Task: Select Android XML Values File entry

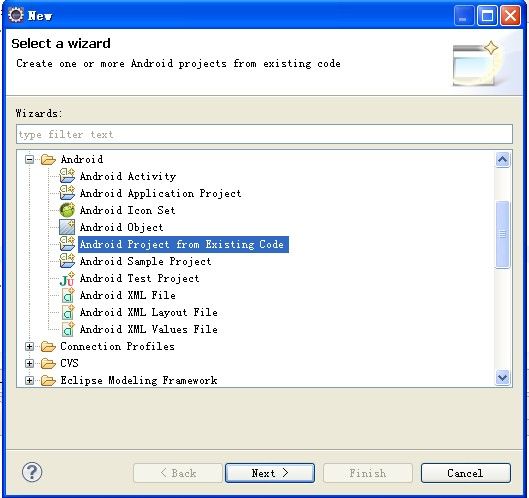Action: (148, 329)
